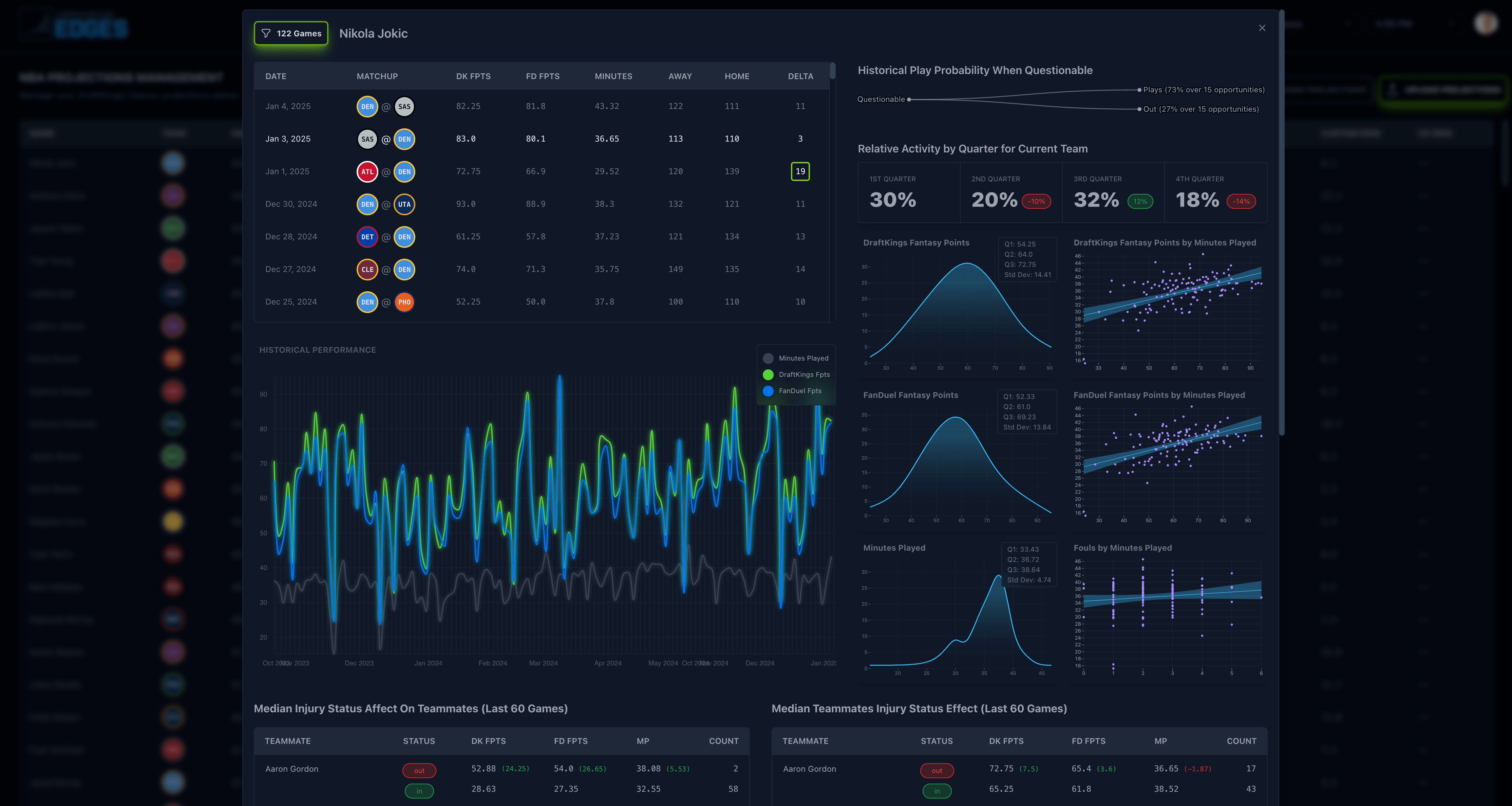The width and height of the screenshot is (1512, 806).
Task: Click the DEN badge in Dec 25, 2024 row
Action: (367, 302)
